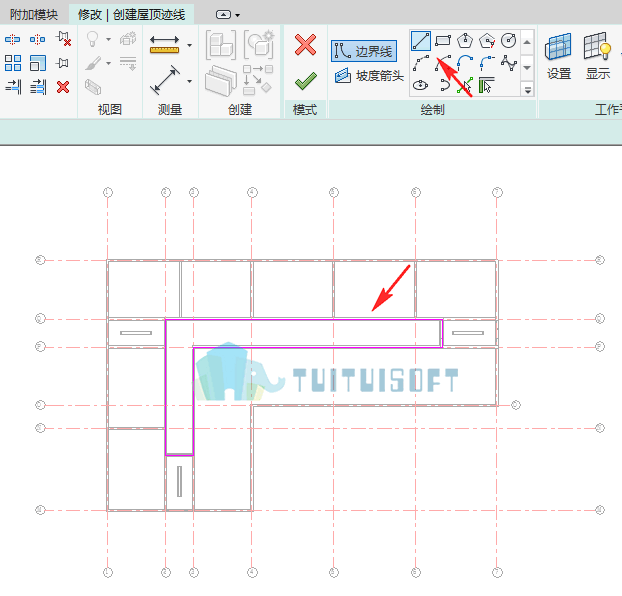Select the Start-End-Radius Arc tool
This screenshot has height=596, width=622.
tap(421, 63)
